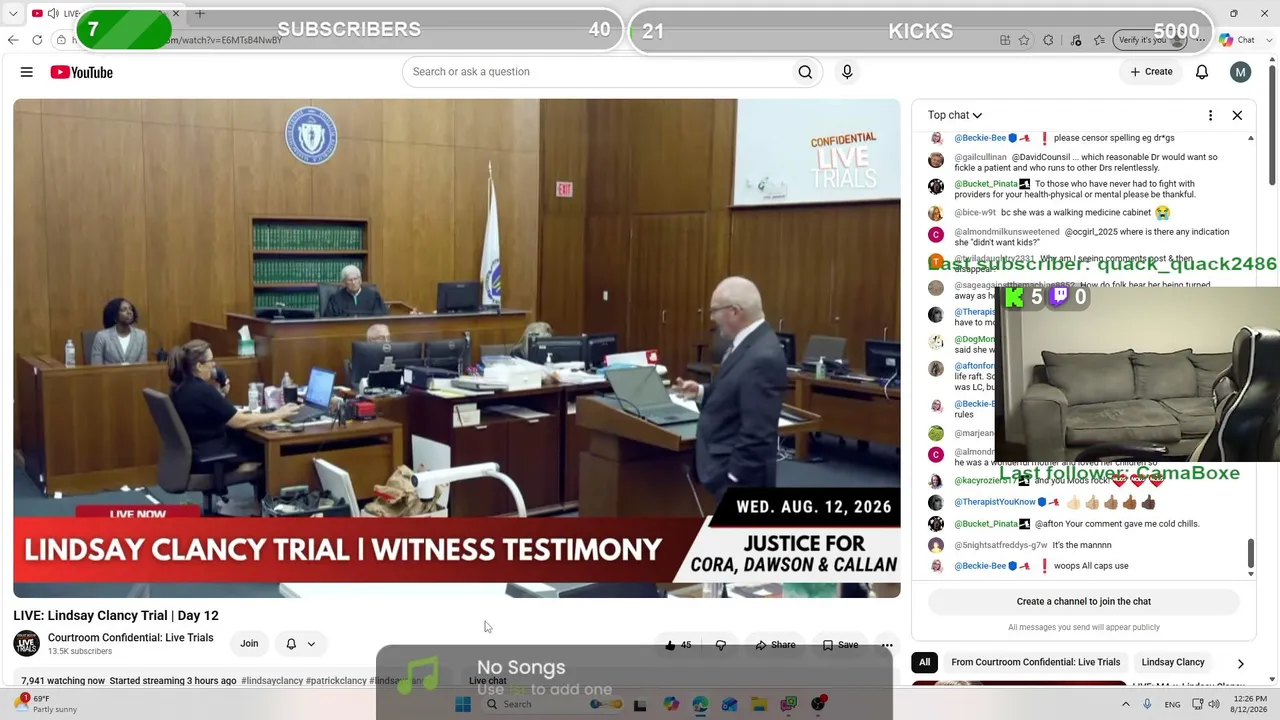Dislike the video with thumbs down

(x=721, y=645)
